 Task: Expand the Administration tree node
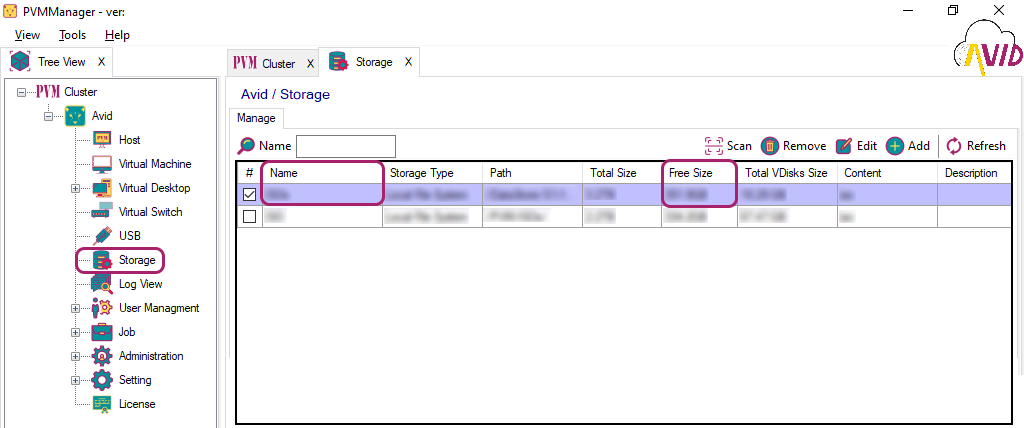75,356
